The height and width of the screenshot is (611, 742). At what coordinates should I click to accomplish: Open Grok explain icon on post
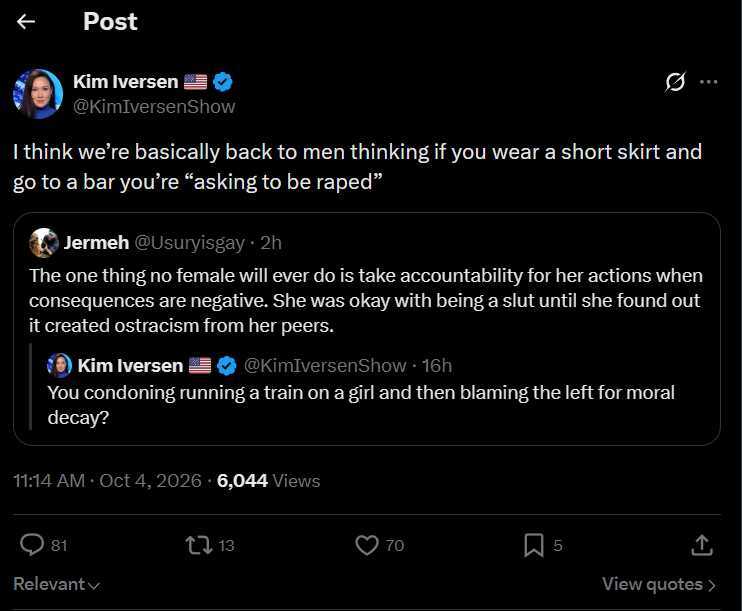pyautogui.click(x=675, y=82)
